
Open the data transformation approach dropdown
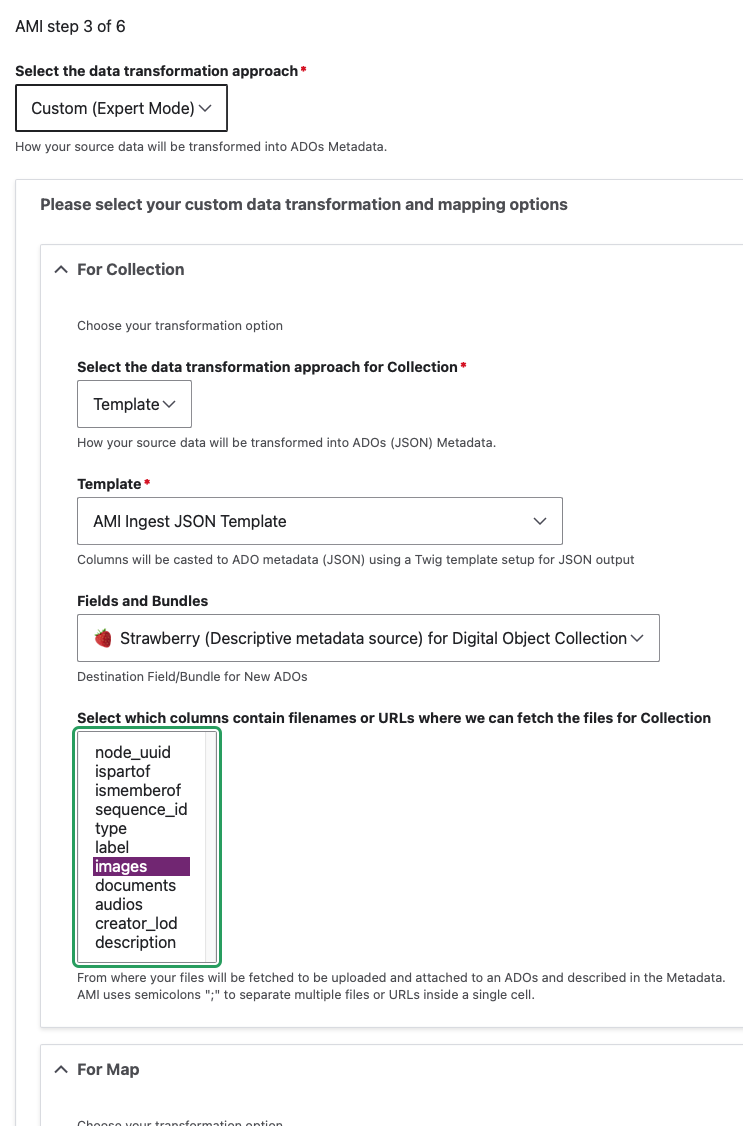[x=121, y=108]
